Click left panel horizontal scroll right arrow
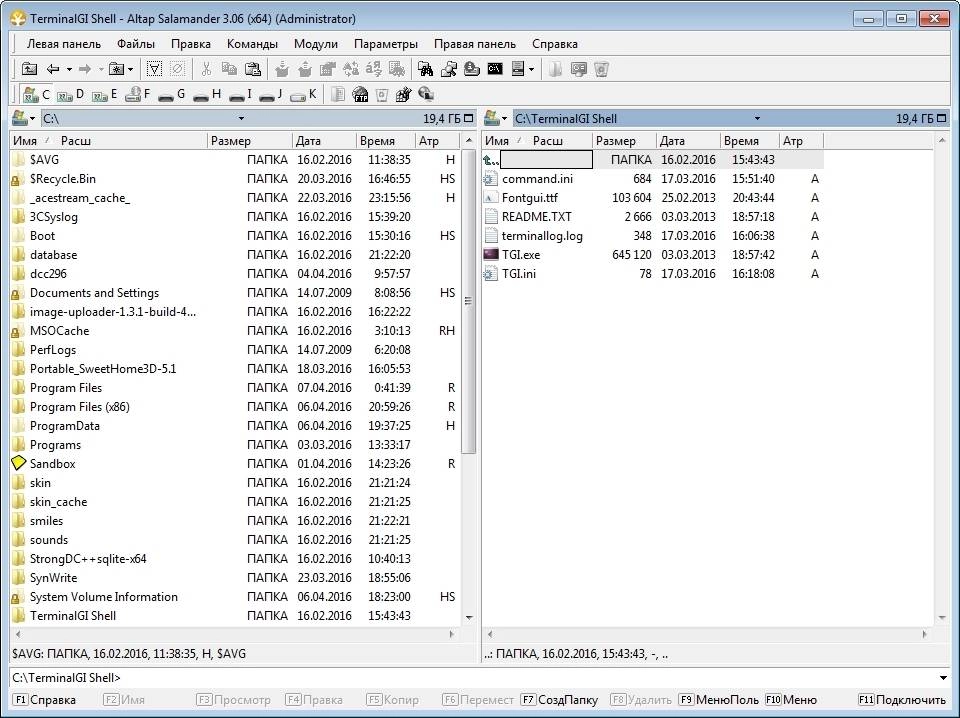Image resolution: width=960 pixels, height=718 pixels. click(x=452, y=634)
